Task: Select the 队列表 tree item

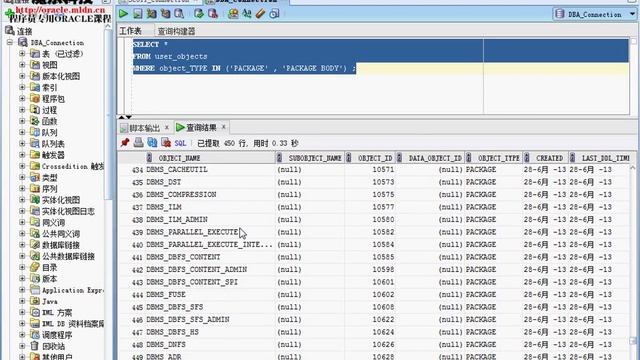Action: [x=53, y=144]
